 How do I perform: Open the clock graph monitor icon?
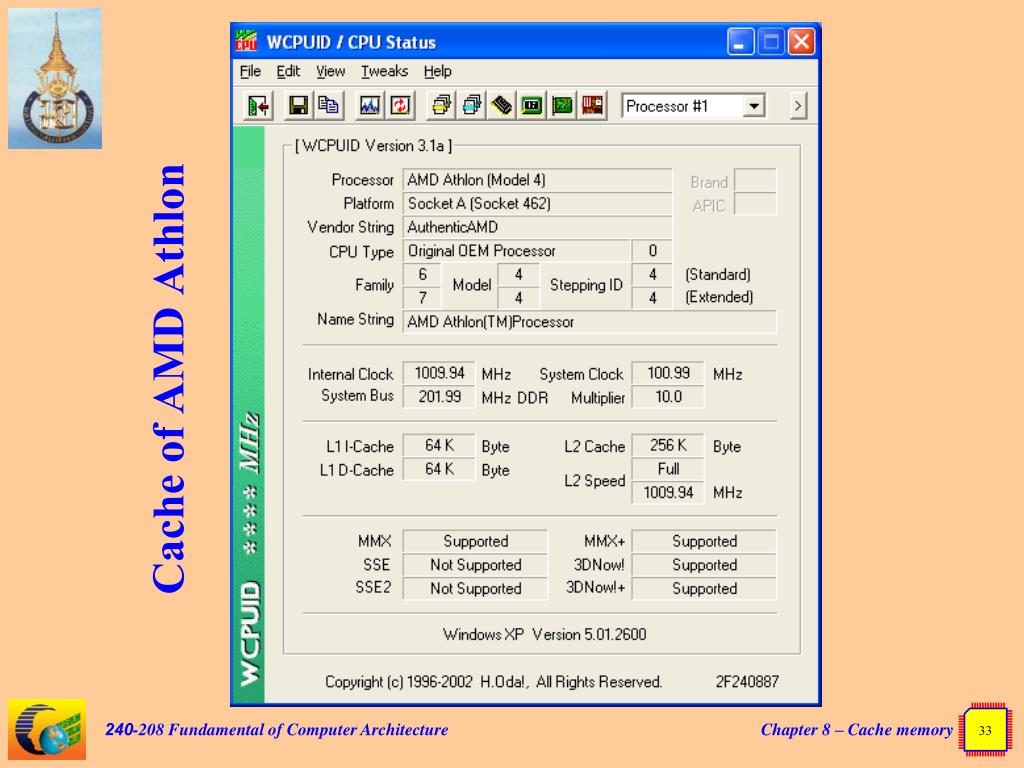[x=370, y=106]
